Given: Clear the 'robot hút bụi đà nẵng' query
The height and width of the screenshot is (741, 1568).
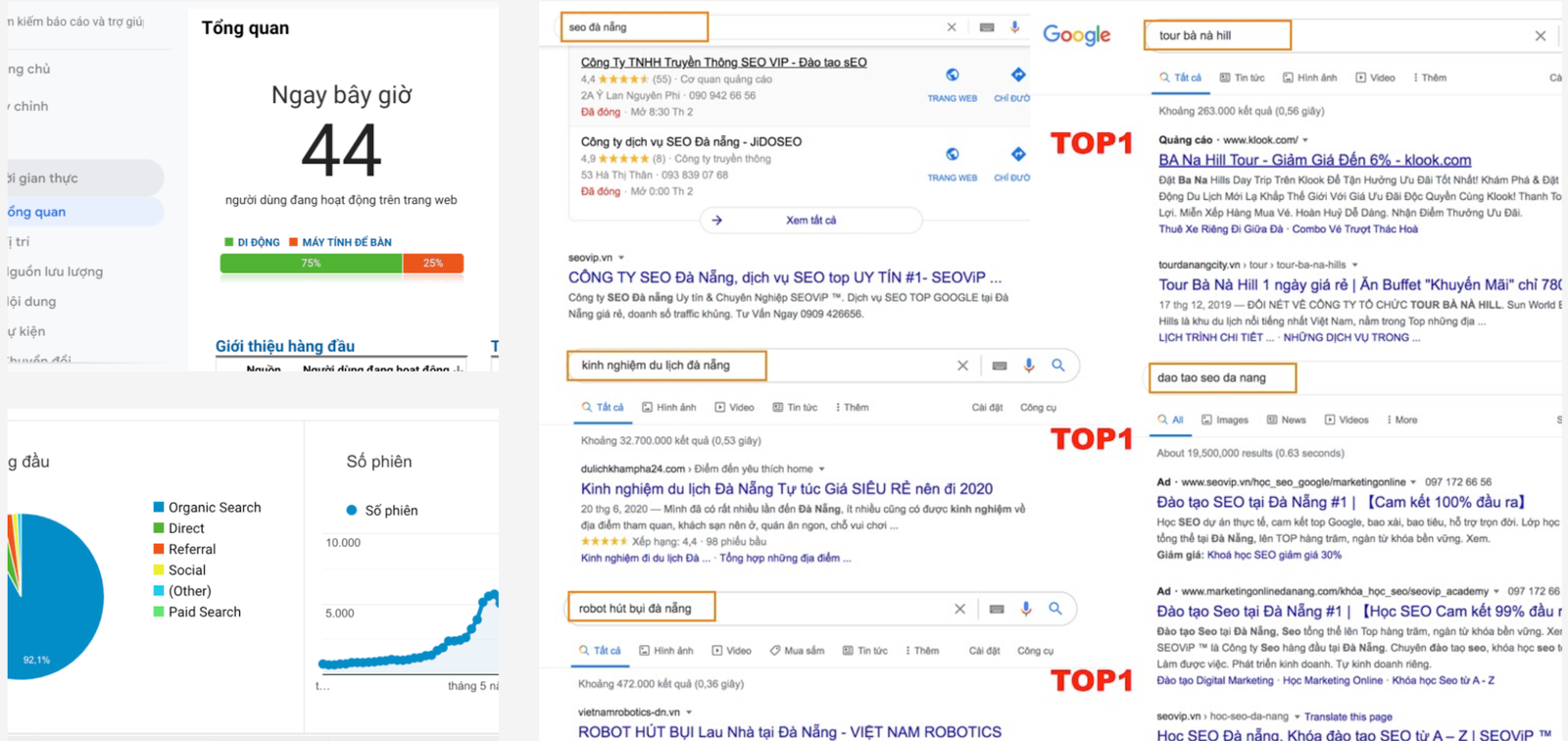Looking at the screenshot, I should click(959, 609).
